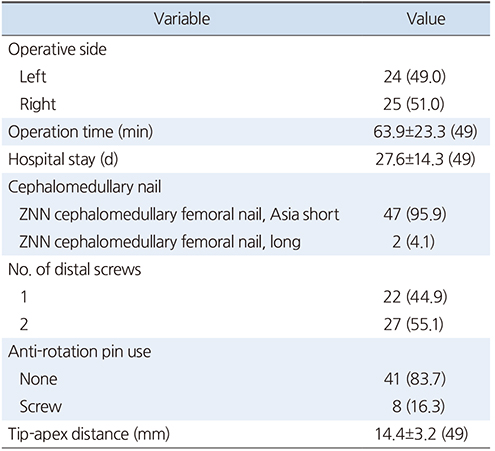The height and width of the screenshot is (451, 495).
Task: Click the Value column header
Action: 426,19
